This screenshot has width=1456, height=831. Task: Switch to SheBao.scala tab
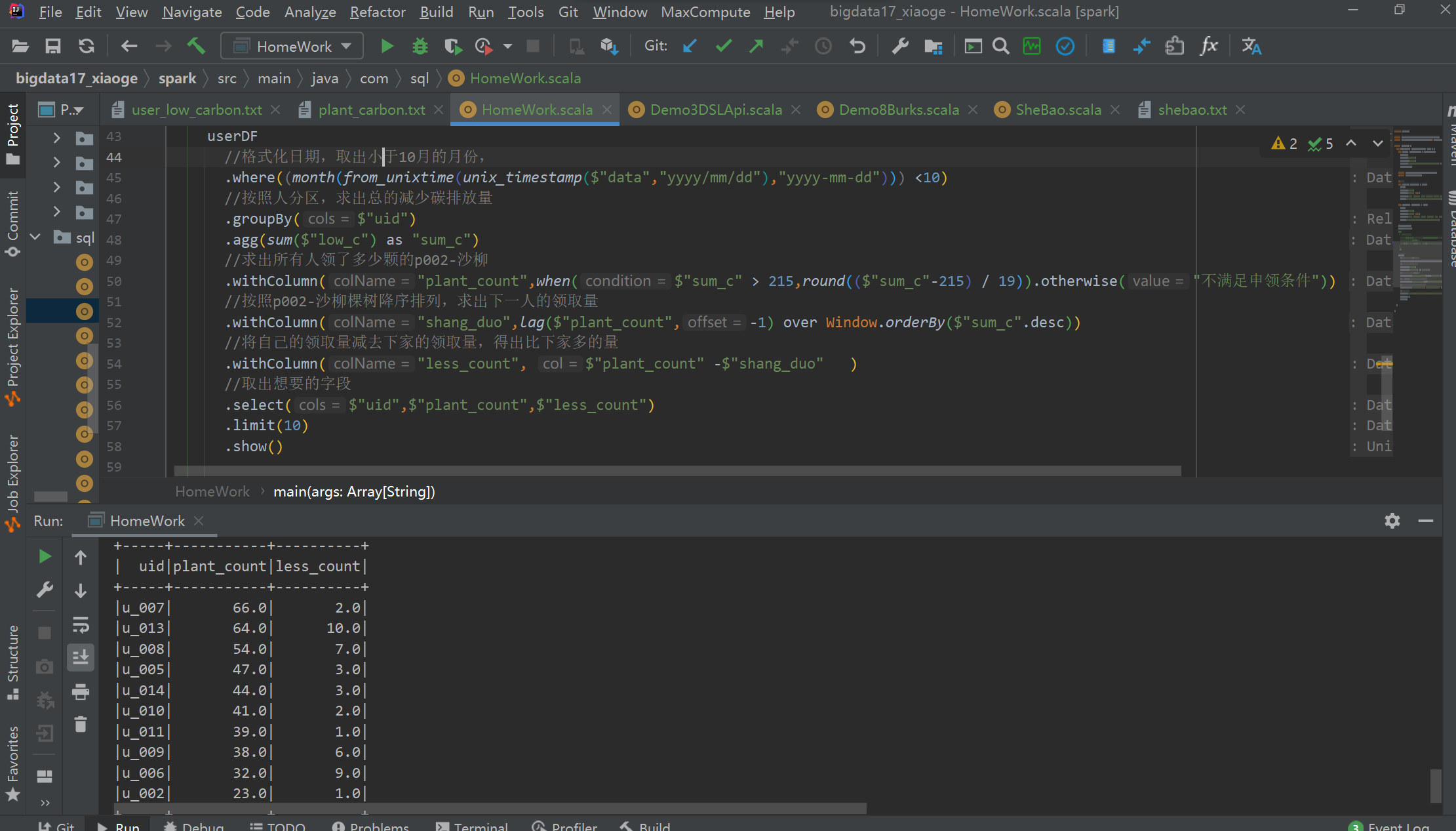[x=1057, y=110]
